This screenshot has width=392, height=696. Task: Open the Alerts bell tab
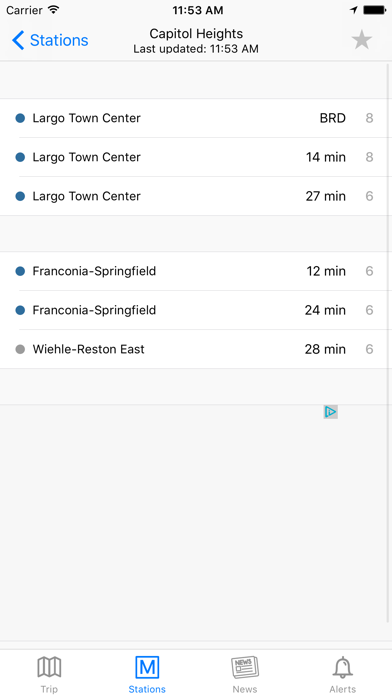(x=343, y=674)
